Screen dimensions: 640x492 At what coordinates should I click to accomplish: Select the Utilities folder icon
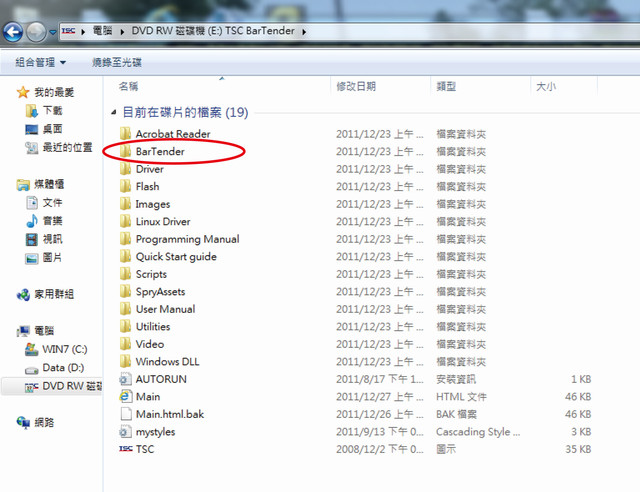pyautogui.click(x=125, y=327)
